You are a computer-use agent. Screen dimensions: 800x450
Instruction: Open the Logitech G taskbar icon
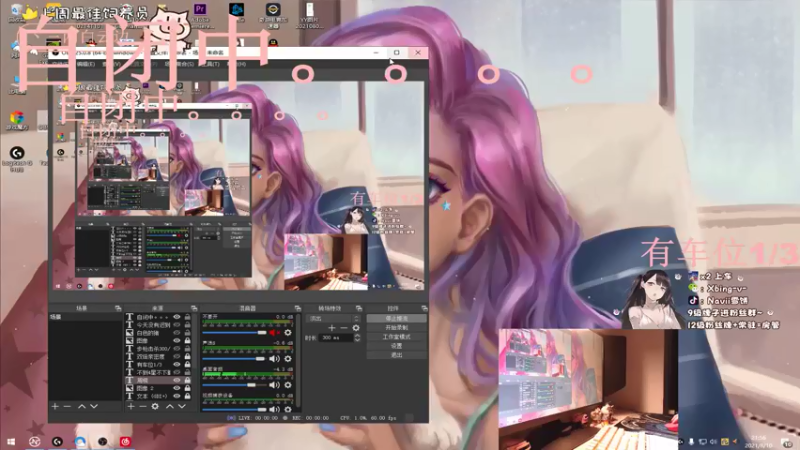click(57, 442)
